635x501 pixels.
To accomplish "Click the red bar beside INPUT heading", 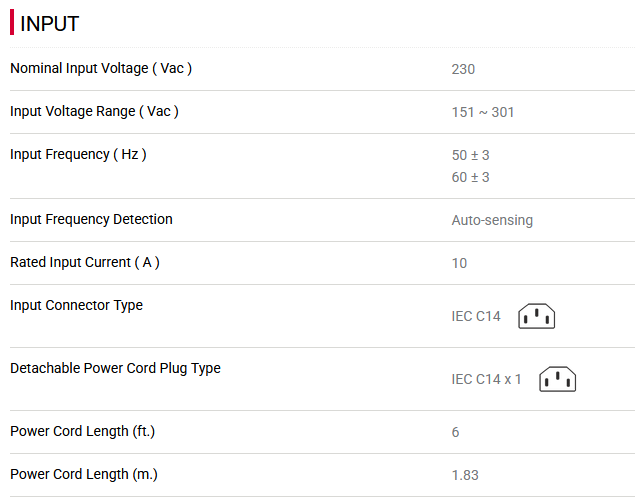I will pyautogui.click(x=12, y=22).
